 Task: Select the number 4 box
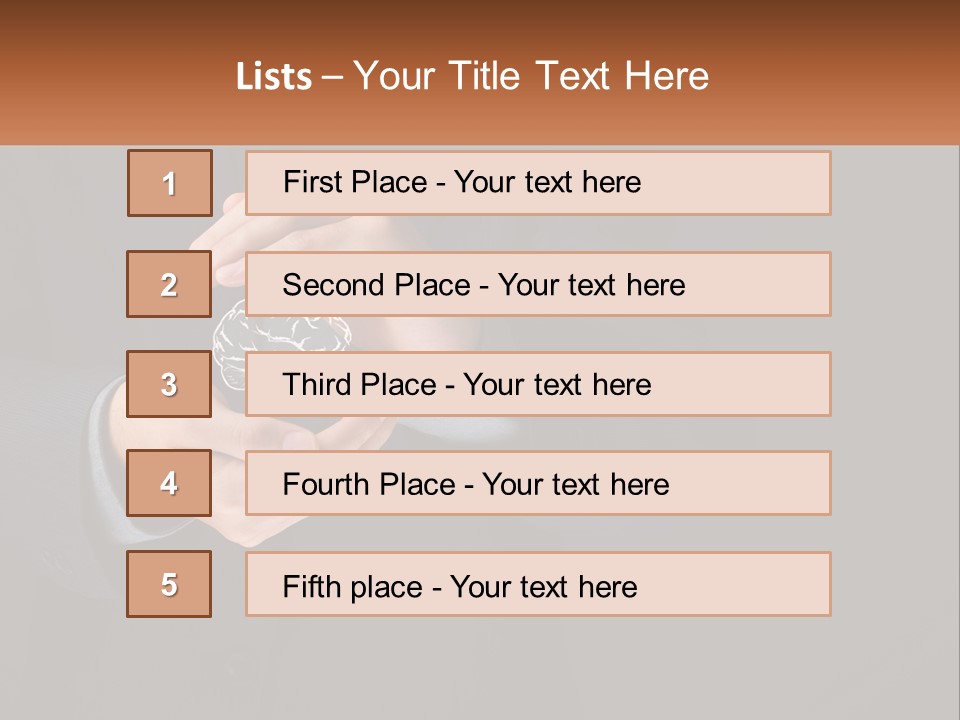pyautogui.click(x=170, y=484)
